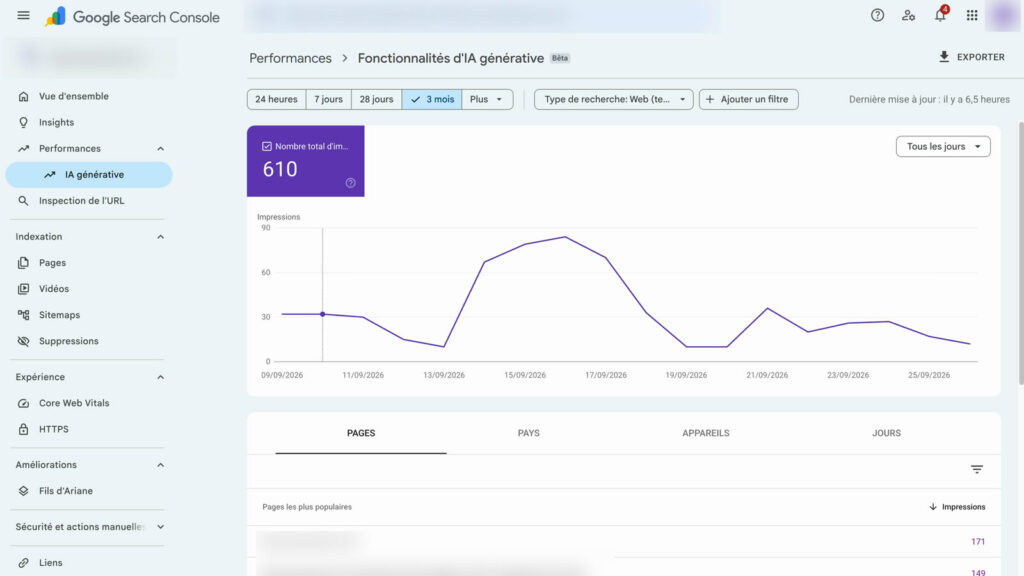This screenshot has height=576, width=1024.
Task: Click the HTTPS padlock icon
Action: tap(24, 429)
